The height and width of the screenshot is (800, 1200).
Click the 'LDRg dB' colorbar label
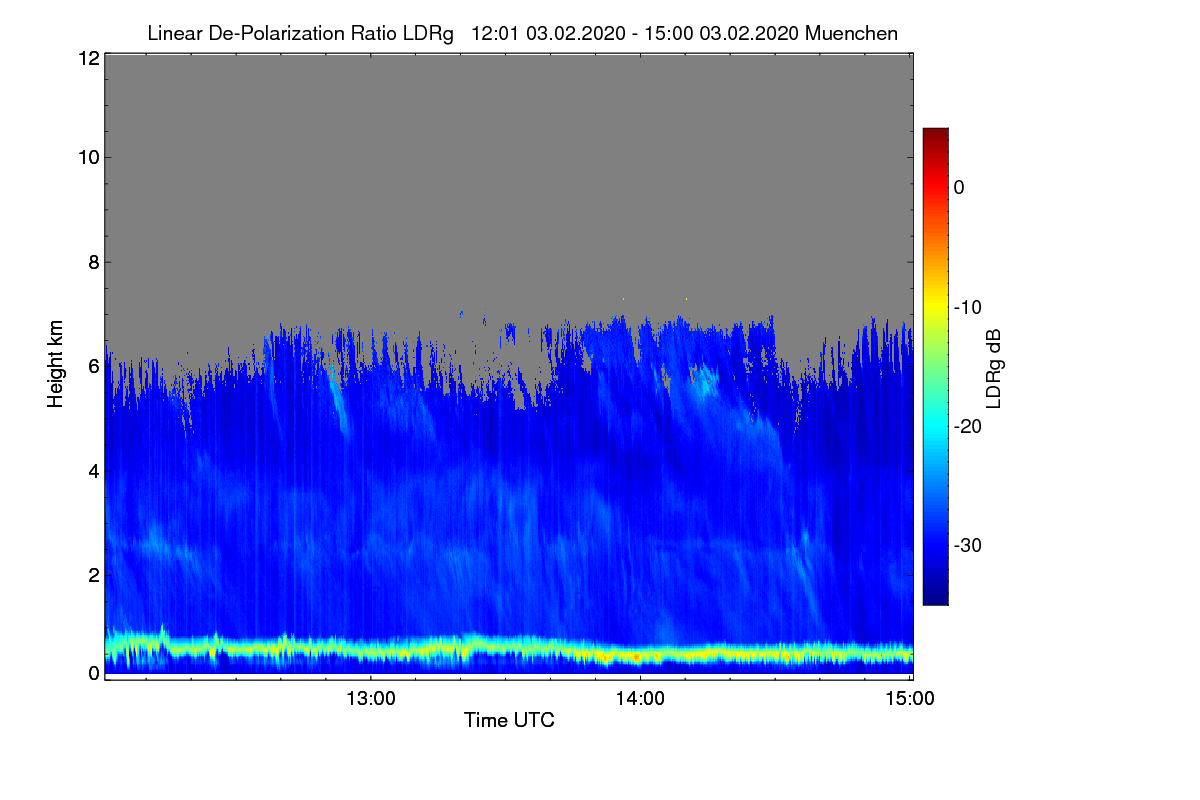pyautogui.click(x=993, y=367)
